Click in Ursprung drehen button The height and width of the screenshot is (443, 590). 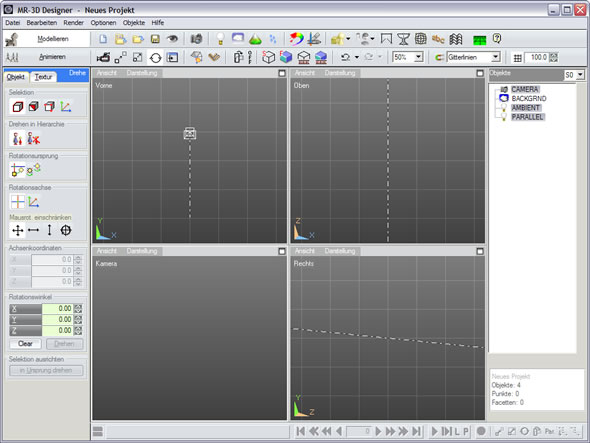[46, 370]
